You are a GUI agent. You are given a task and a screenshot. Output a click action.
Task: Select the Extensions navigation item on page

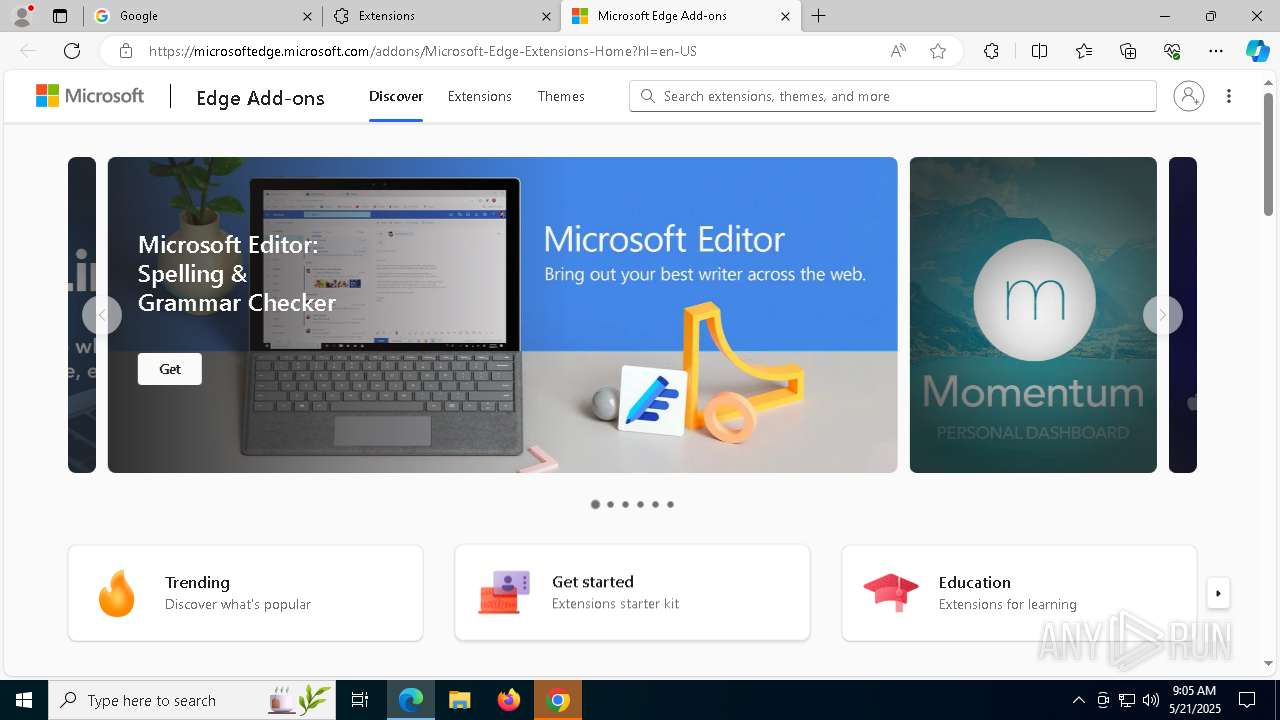(480, 96)
